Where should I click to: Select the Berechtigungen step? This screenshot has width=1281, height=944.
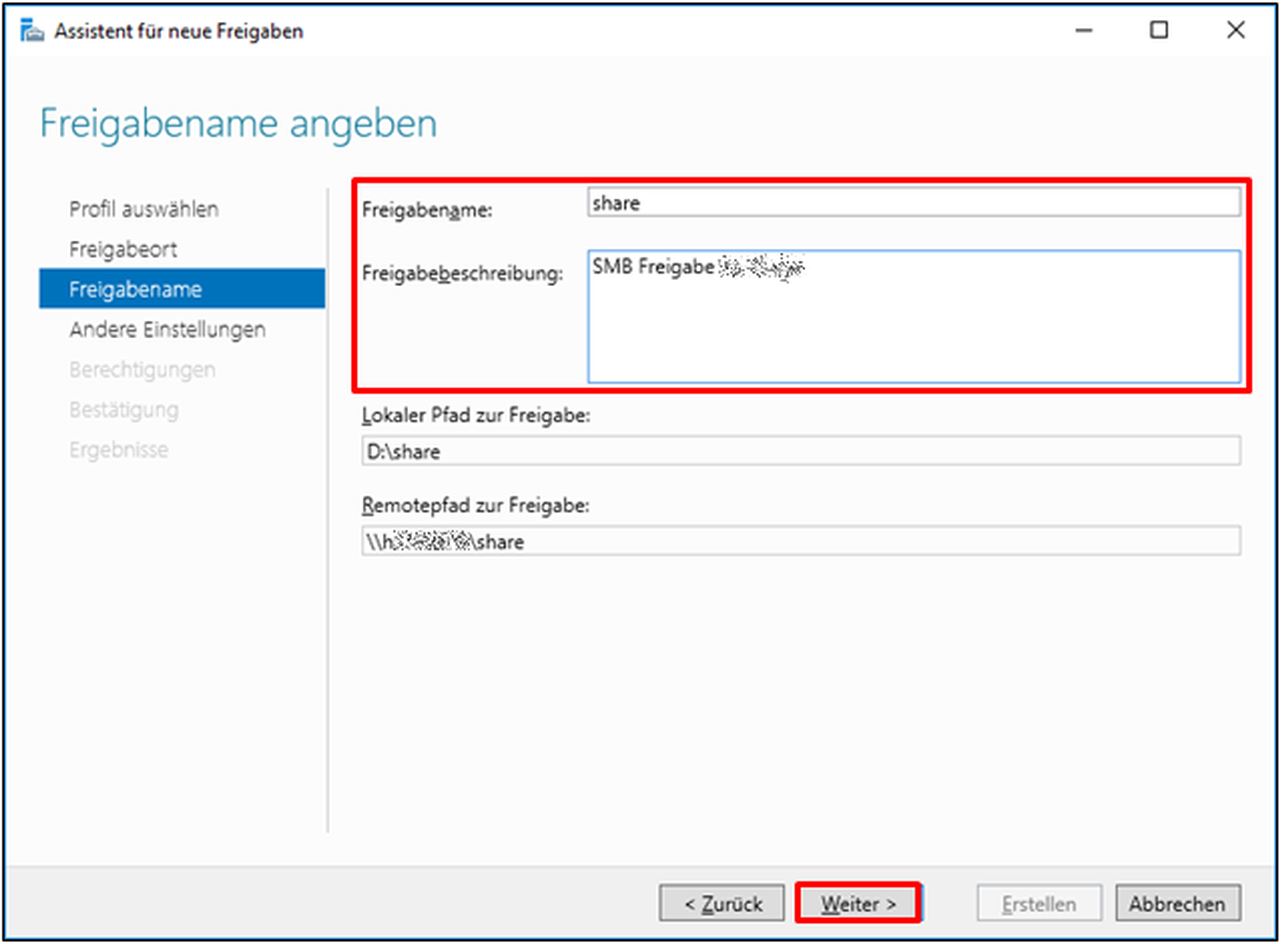(143, 369)
